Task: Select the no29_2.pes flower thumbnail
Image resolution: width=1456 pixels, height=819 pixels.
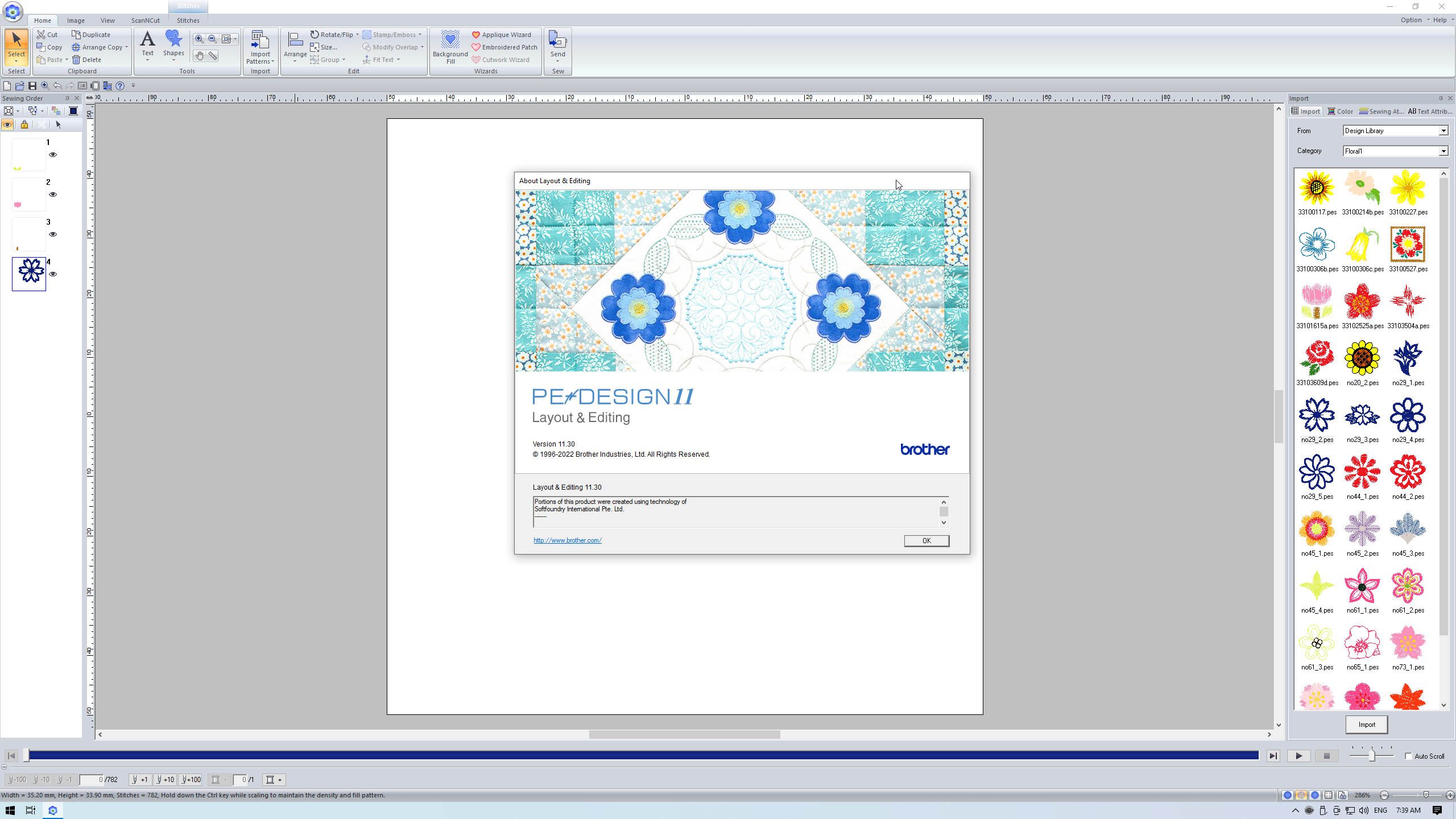Action: tap(1317, 415)
